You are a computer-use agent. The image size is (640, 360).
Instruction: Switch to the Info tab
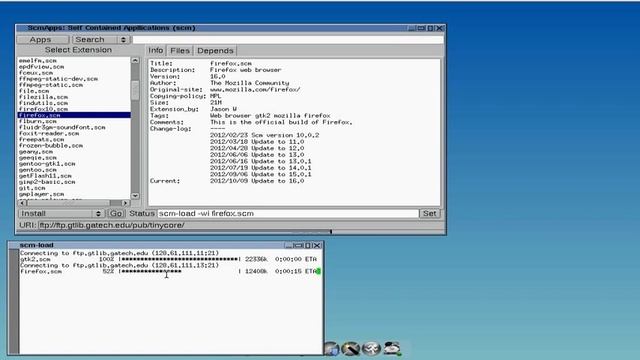click(156, 50)
